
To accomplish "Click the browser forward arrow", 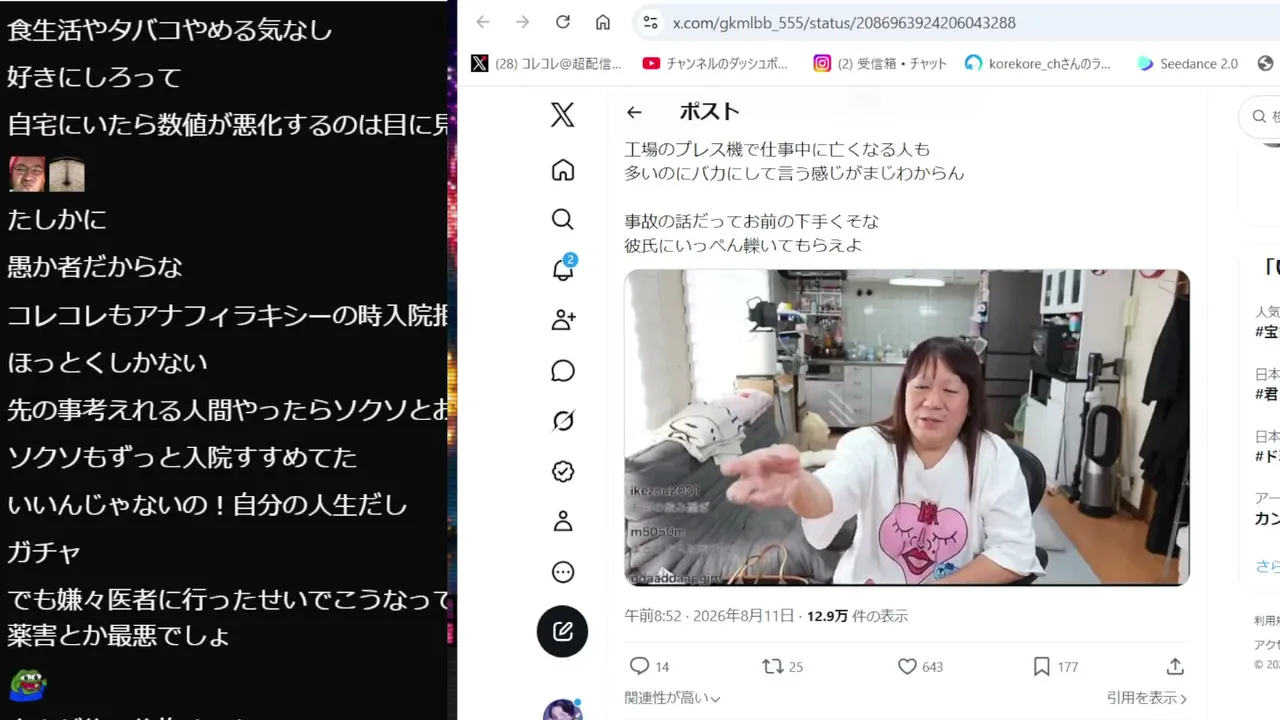I will pos(522,22).
